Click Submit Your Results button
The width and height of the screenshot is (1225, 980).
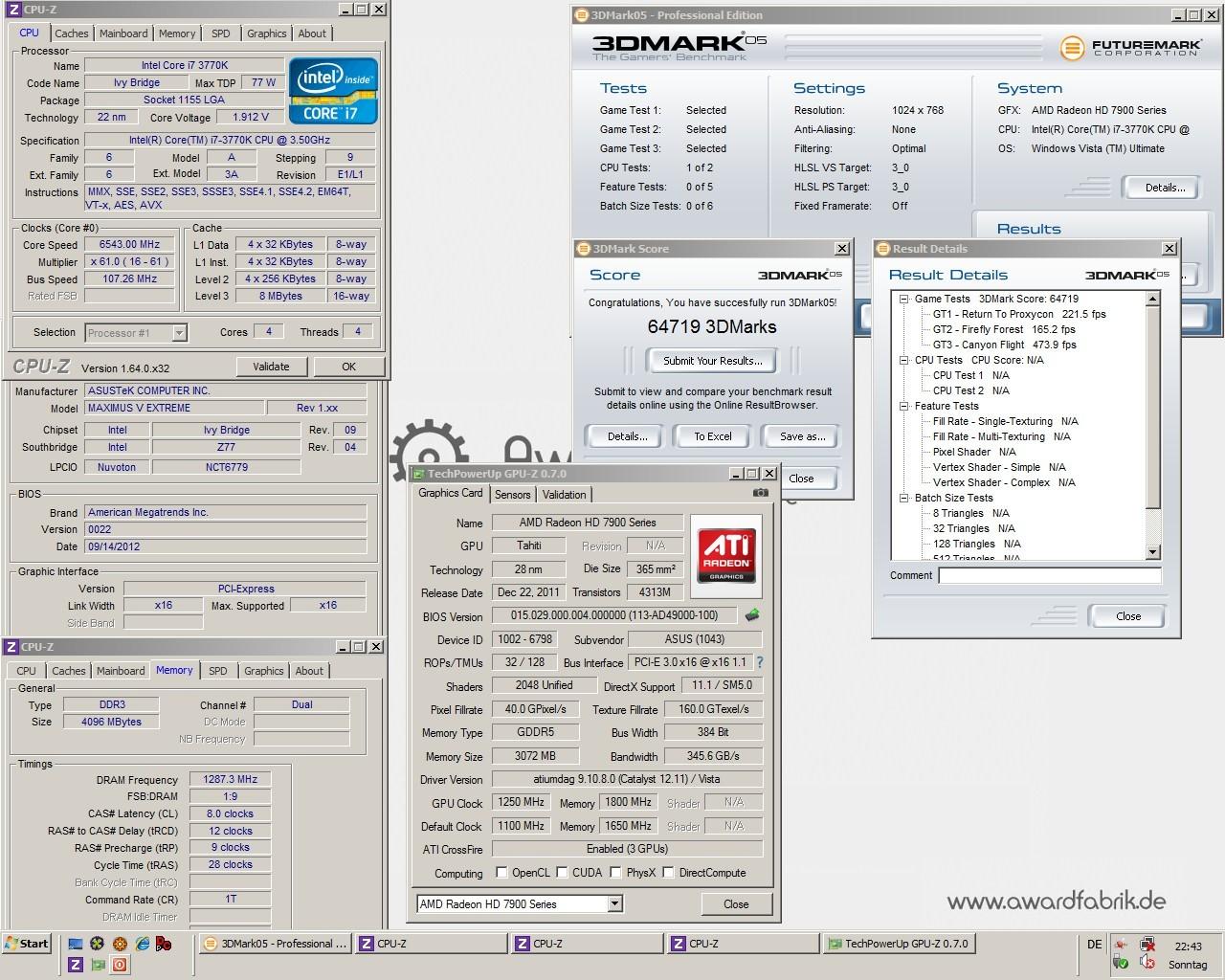(x=713, y=361)
